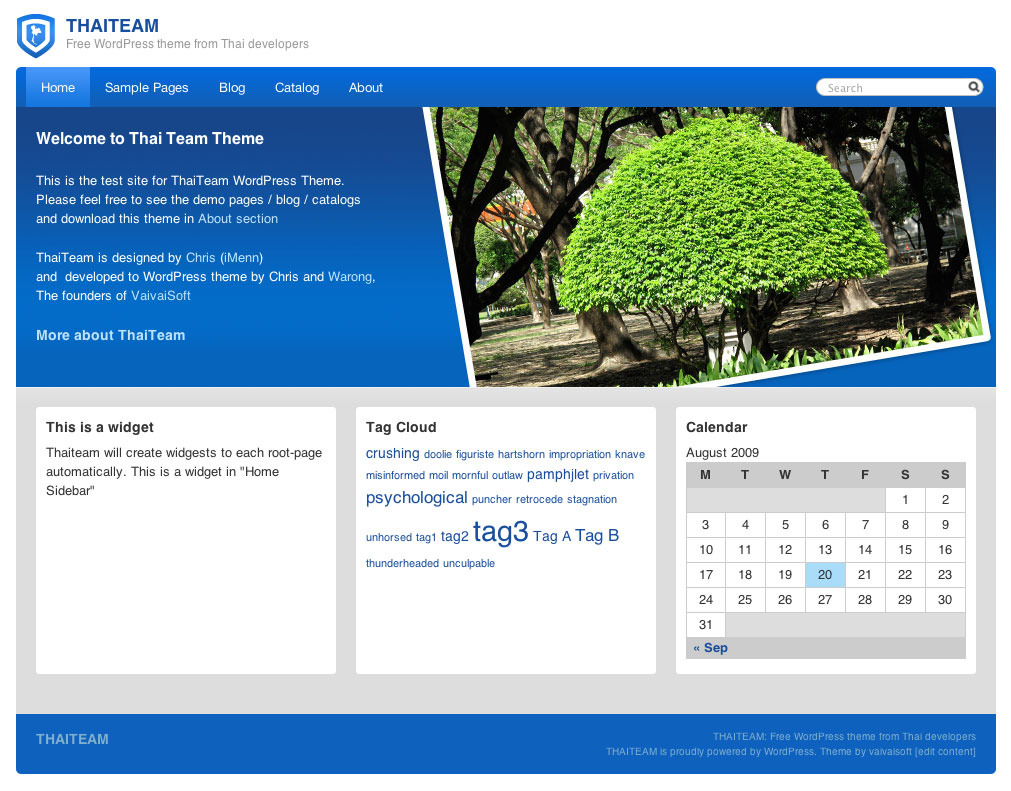This screenshot has width=1011, height=791.
Task: Click the search magnifier icon
Action: coord(973,87)
